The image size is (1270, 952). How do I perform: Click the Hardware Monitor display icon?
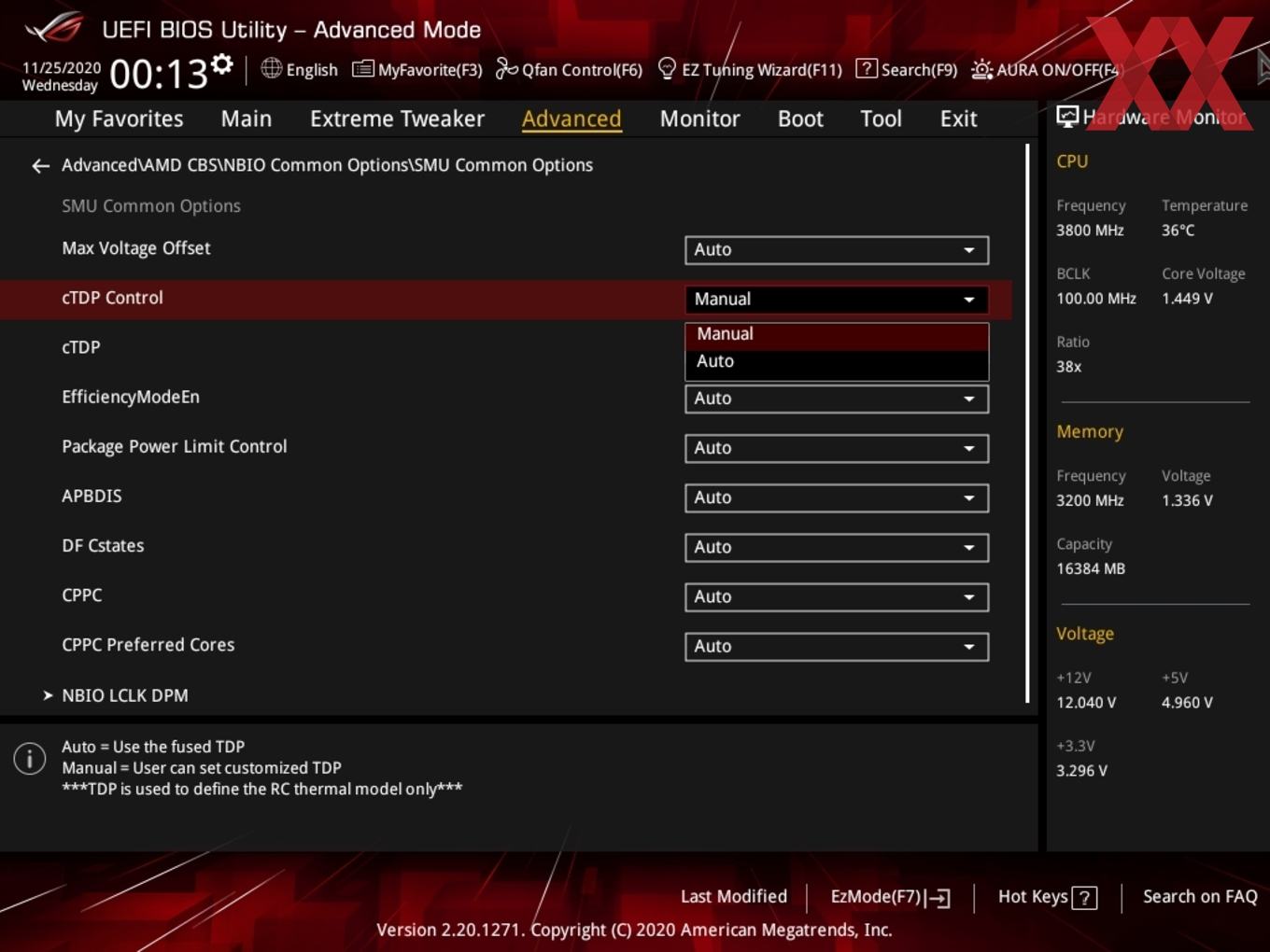1067,116
